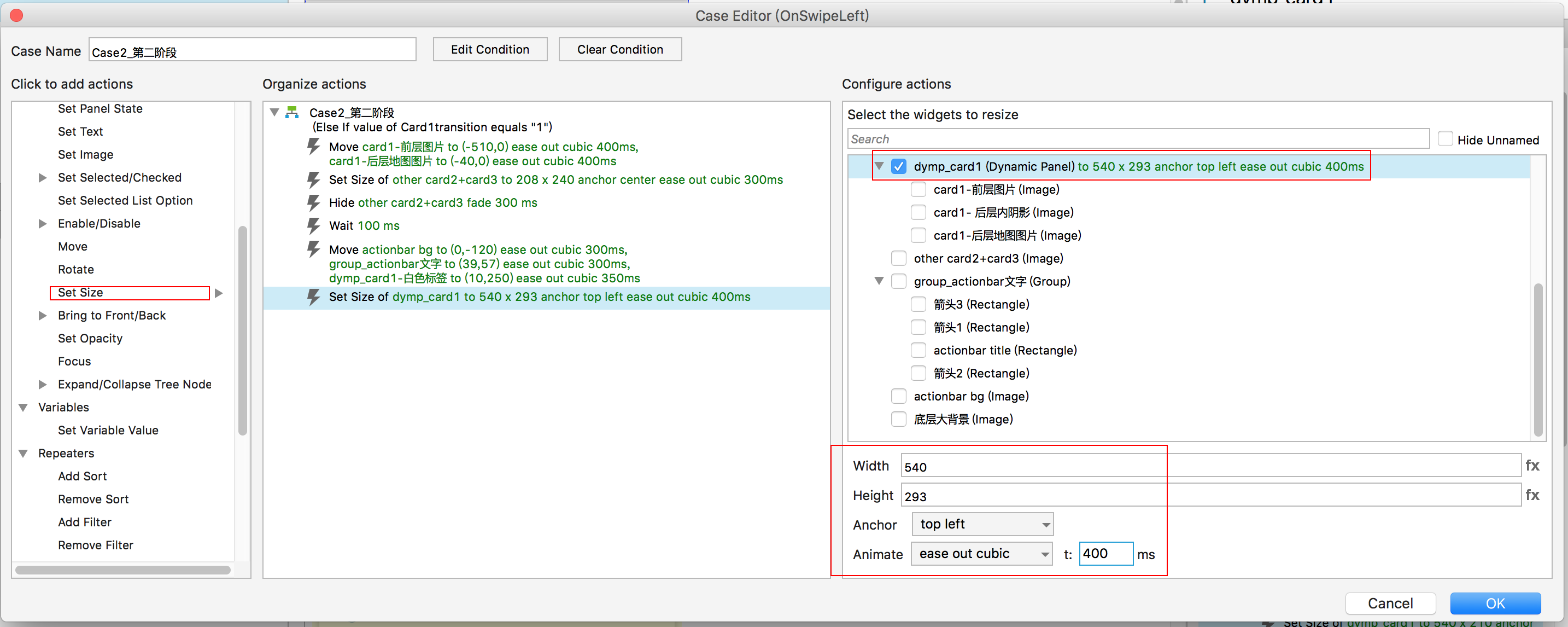This screenshot has width=1568, height=627.
Task: Click the fx icon beside Height field
Action: [1531, 495]
